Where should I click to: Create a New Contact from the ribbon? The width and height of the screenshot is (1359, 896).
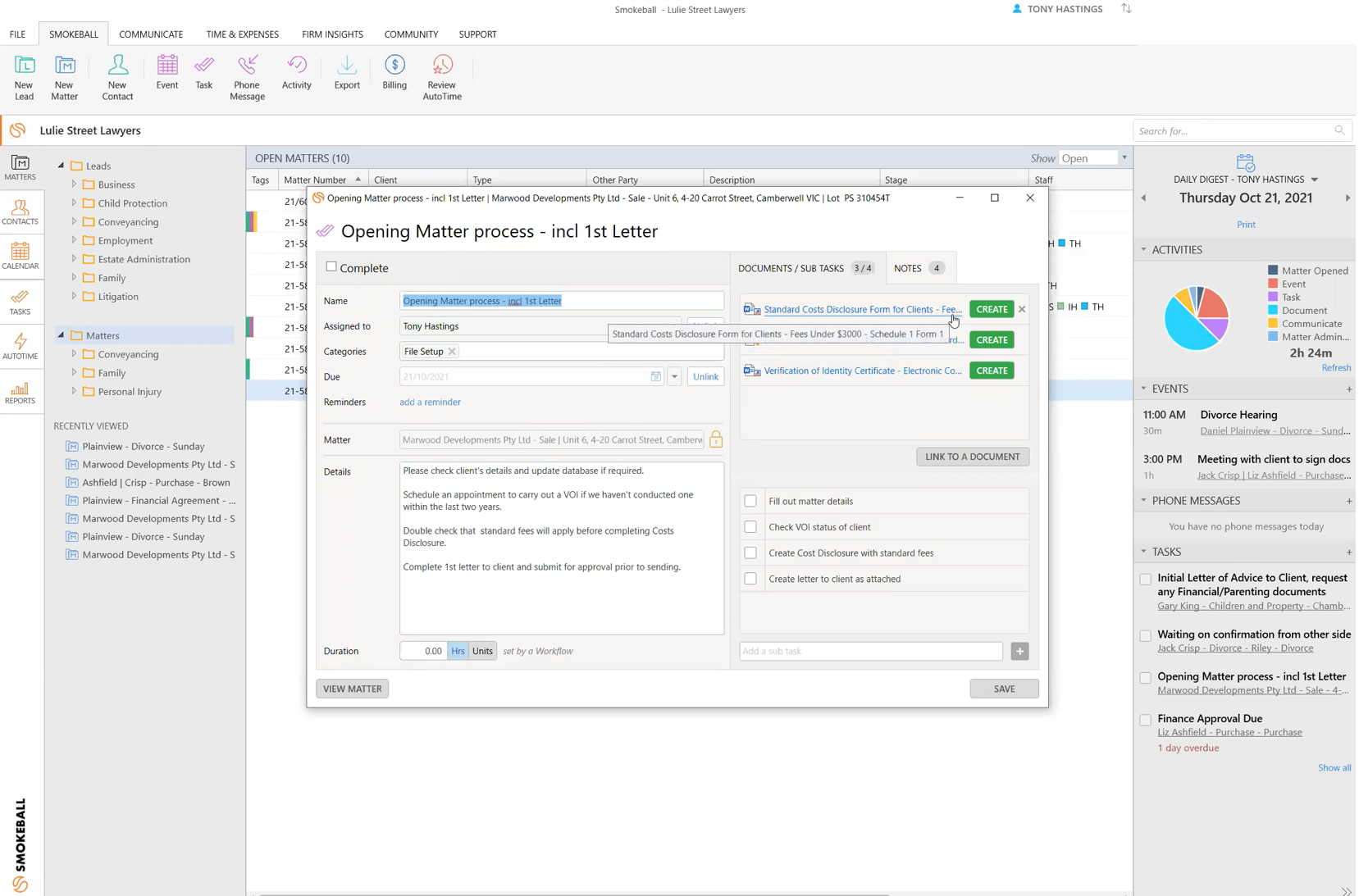(x=117, y=78)
